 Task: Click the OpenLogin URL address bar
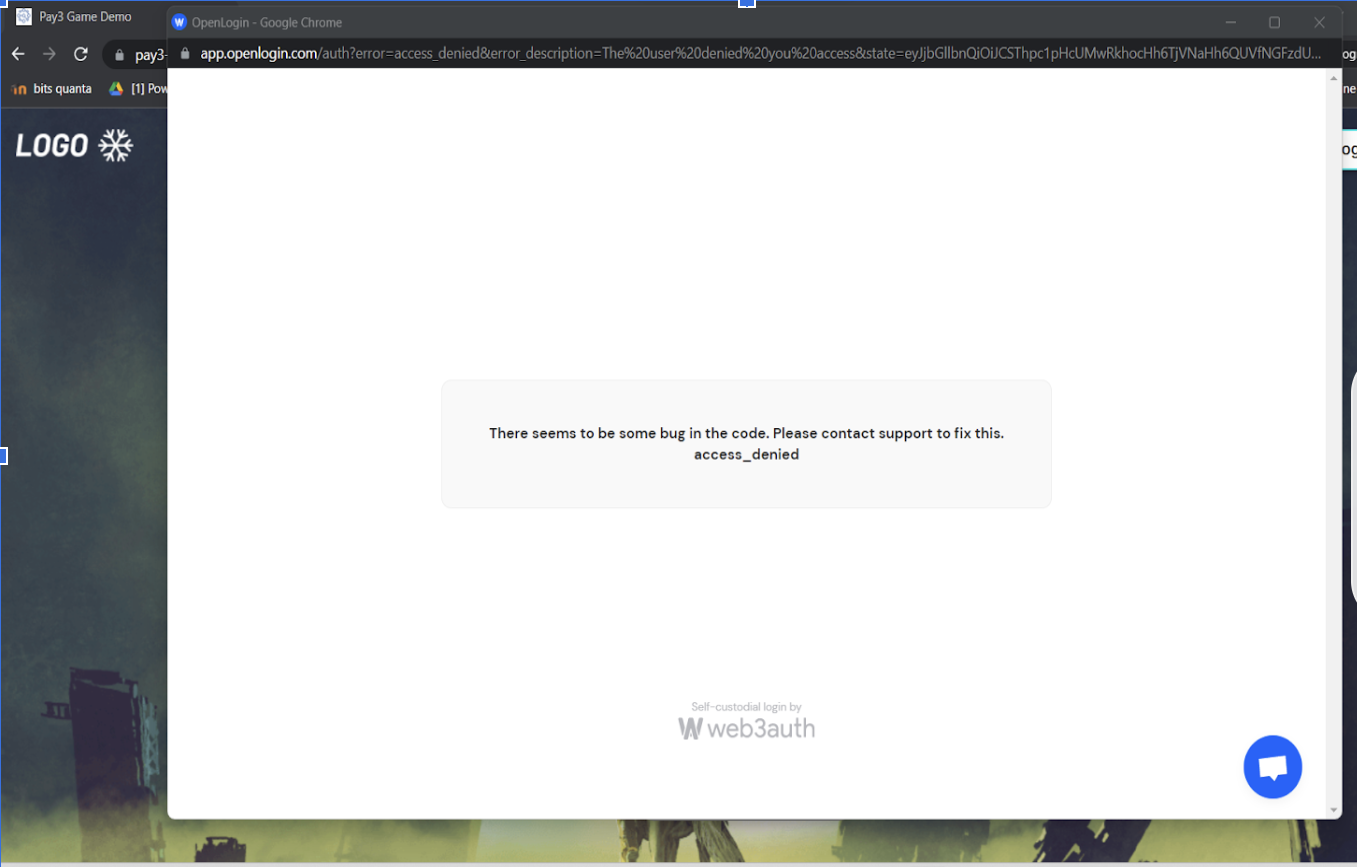(x=600, y=54)
